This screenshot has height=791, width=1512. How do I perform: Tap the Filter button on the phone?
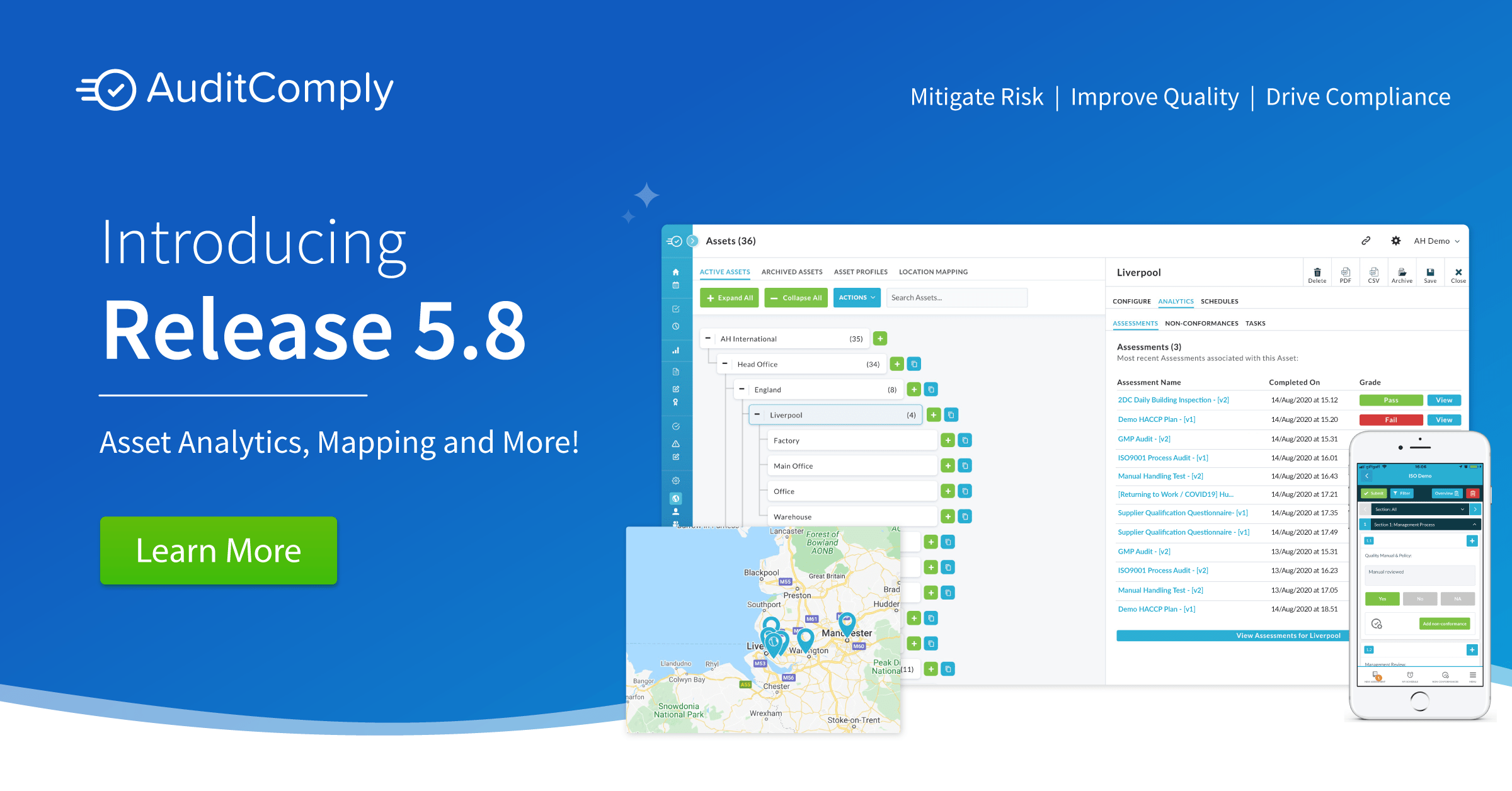[x=1402, y=493]
